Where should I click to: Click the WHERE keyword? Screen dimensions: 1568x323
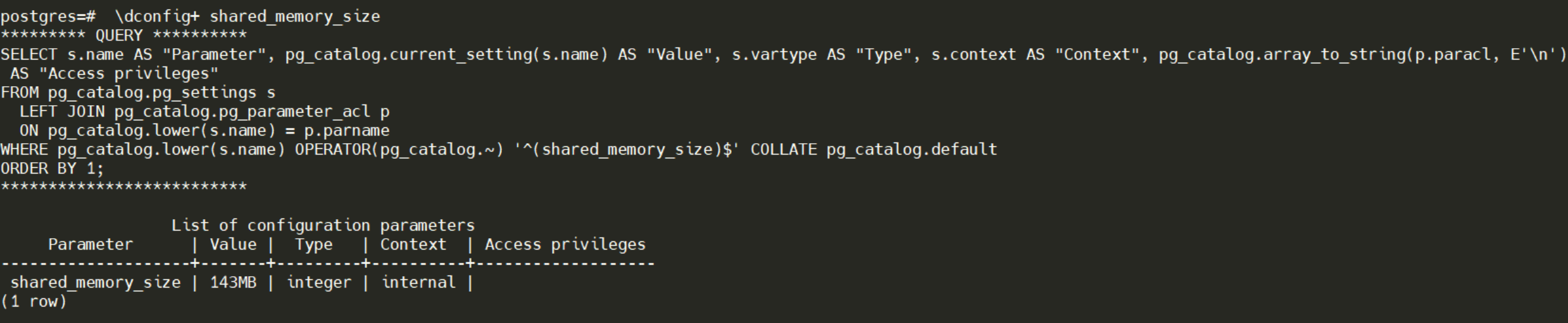(x=24, y=149)
